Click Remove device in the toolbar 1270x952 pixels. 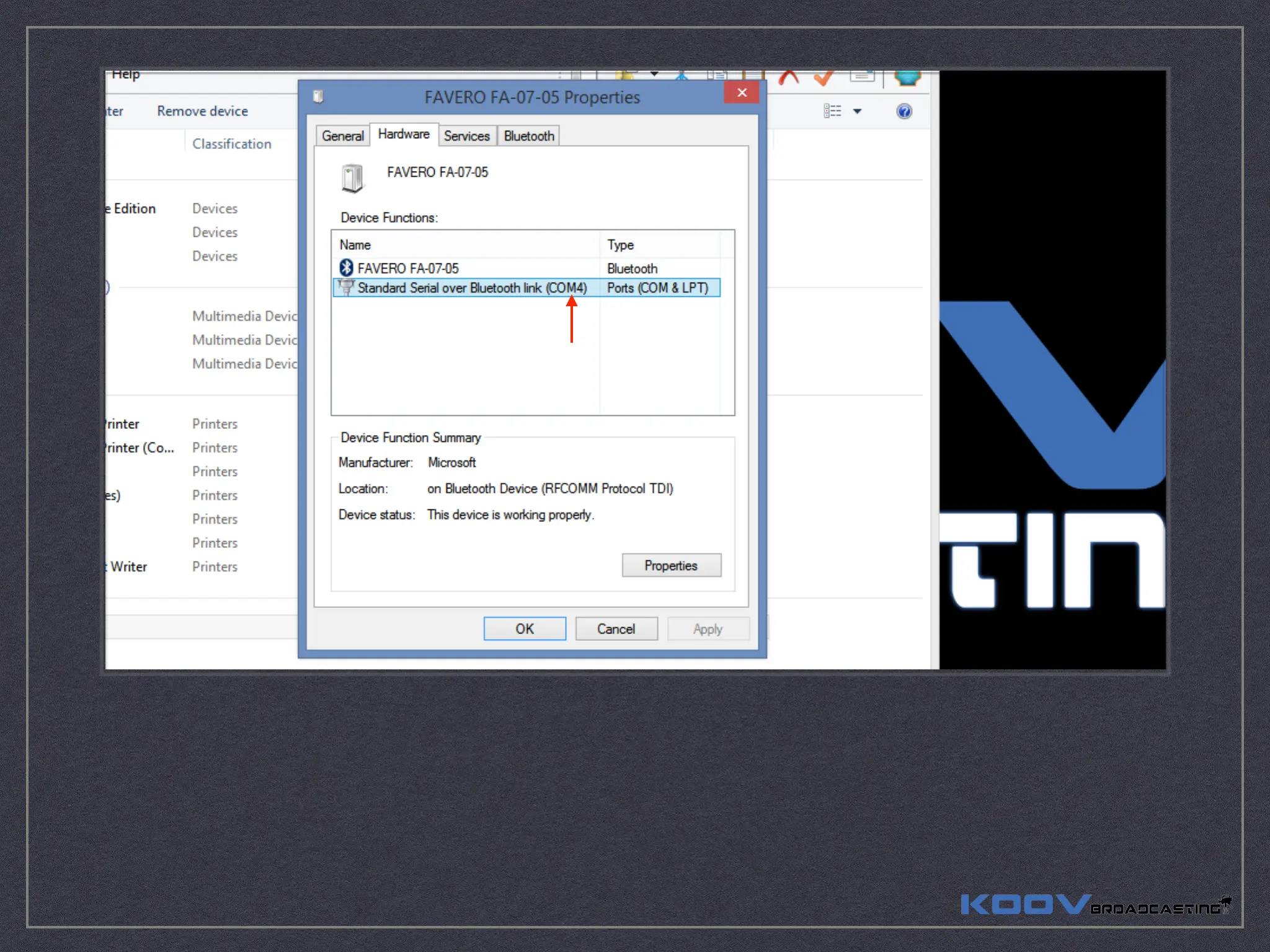[202, 112]
